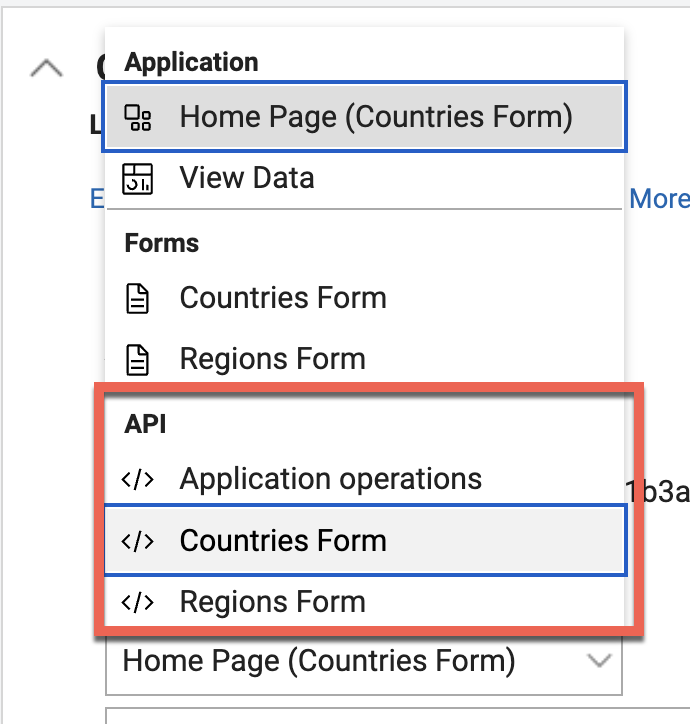This screenshot has width=690, height=724.
Task: Click the Home Page dashboard icon
Action: [x=137, y=118]
